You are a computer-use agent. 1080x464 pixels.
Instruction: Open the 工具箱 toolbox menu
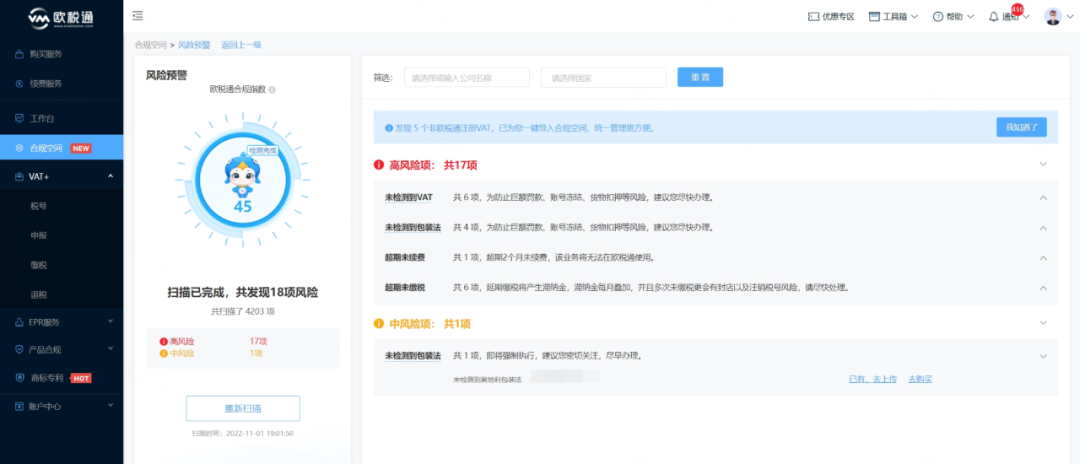point(875,17)
